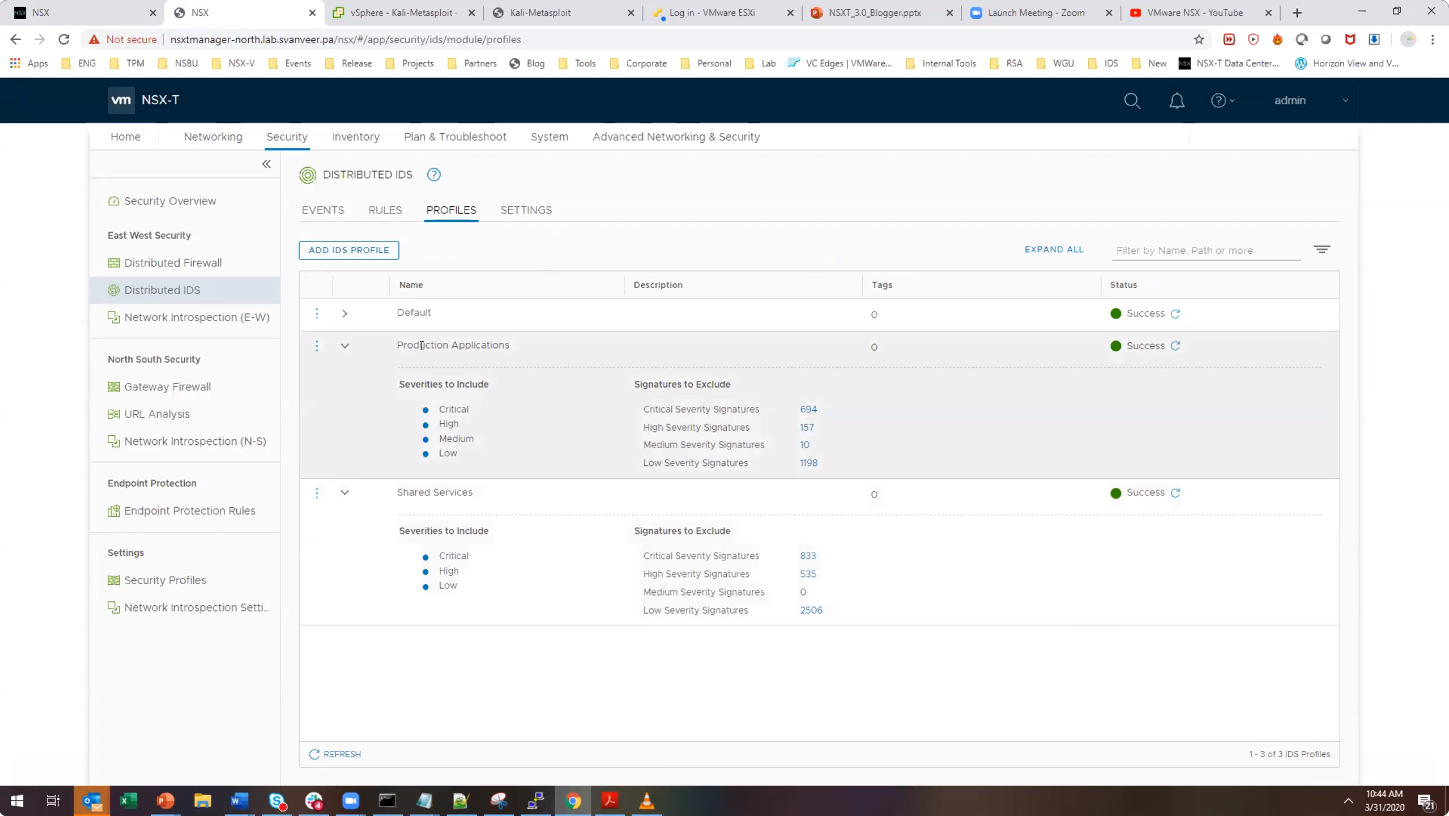Click the NSX-T search magnifier icon
Viewport: 1449px width, 816px height.
[x=1132, y=101]
